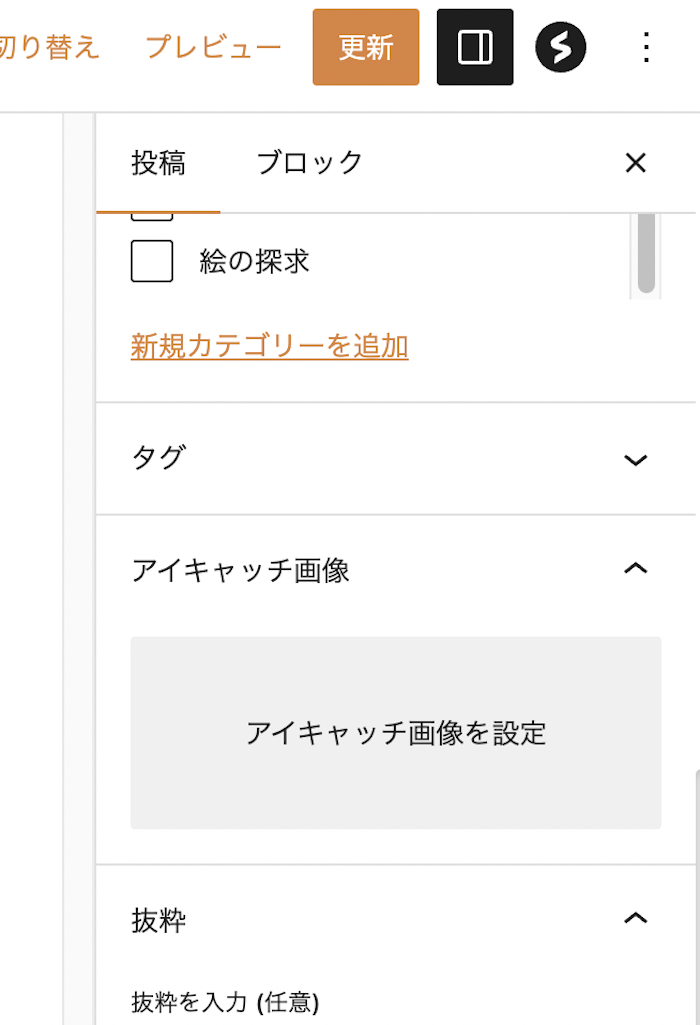Click the 新規カテゴリーを追加 link

click(269, 346)
